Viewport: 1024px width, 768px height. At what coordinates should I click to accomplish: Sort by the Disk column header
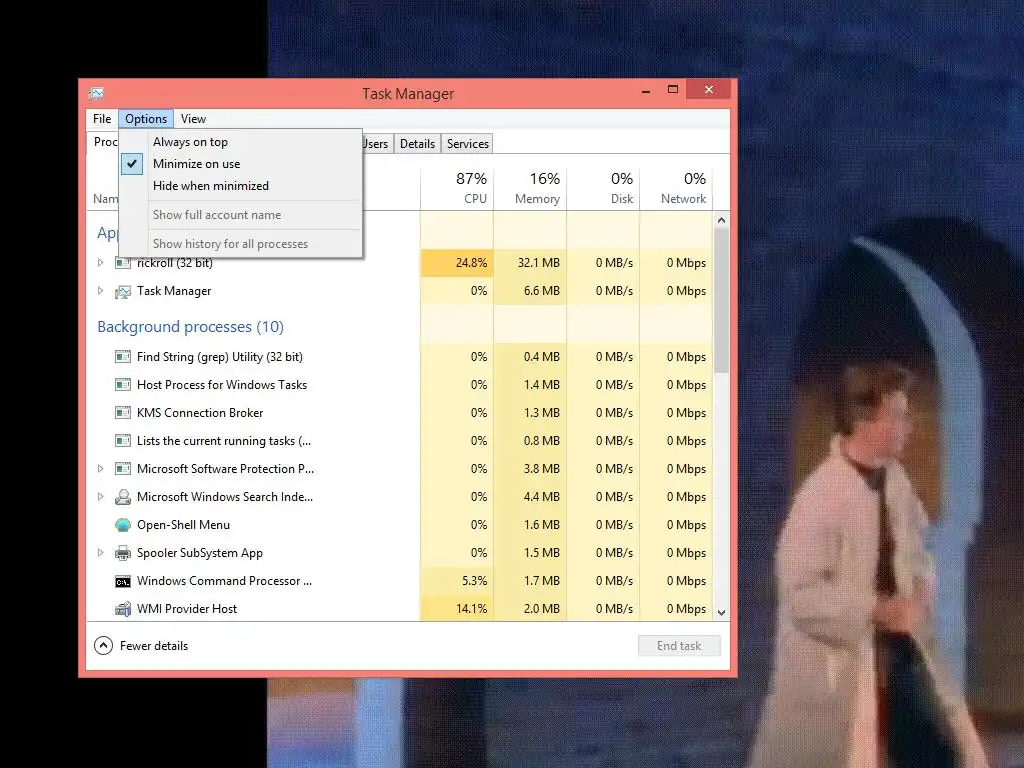pos(603,188)
